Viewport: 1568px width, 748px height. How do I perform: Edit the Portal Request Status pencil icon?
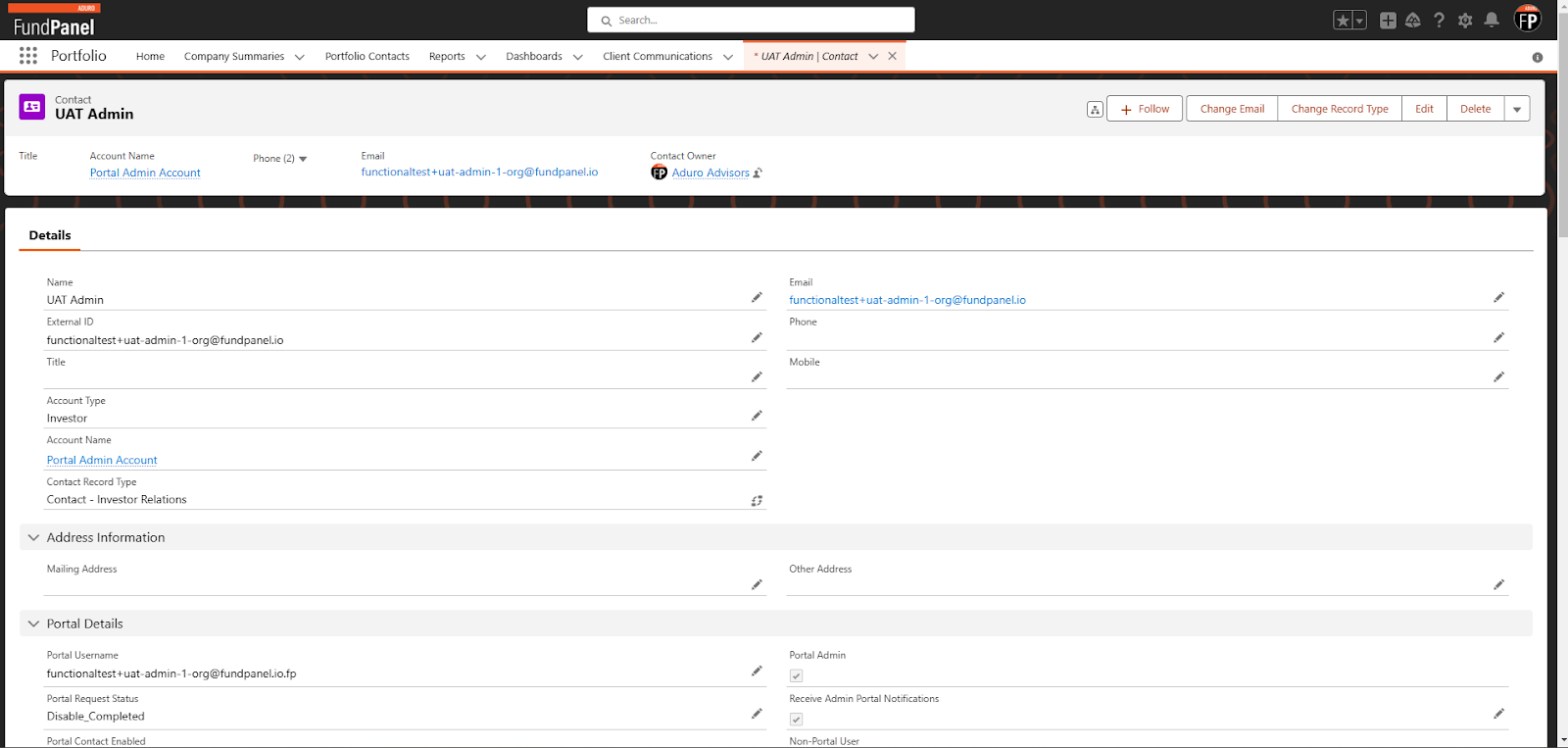757,714
